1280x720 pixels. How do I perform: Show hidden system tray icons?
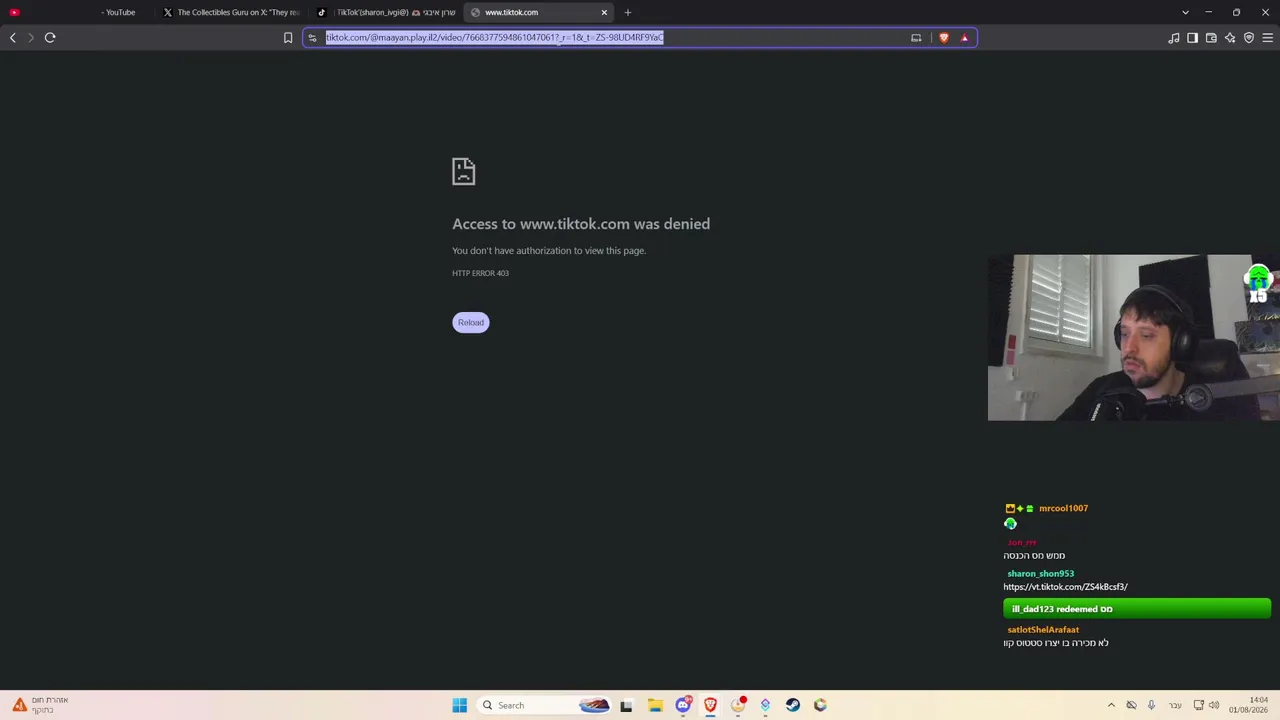click(x=1111, y=706)
